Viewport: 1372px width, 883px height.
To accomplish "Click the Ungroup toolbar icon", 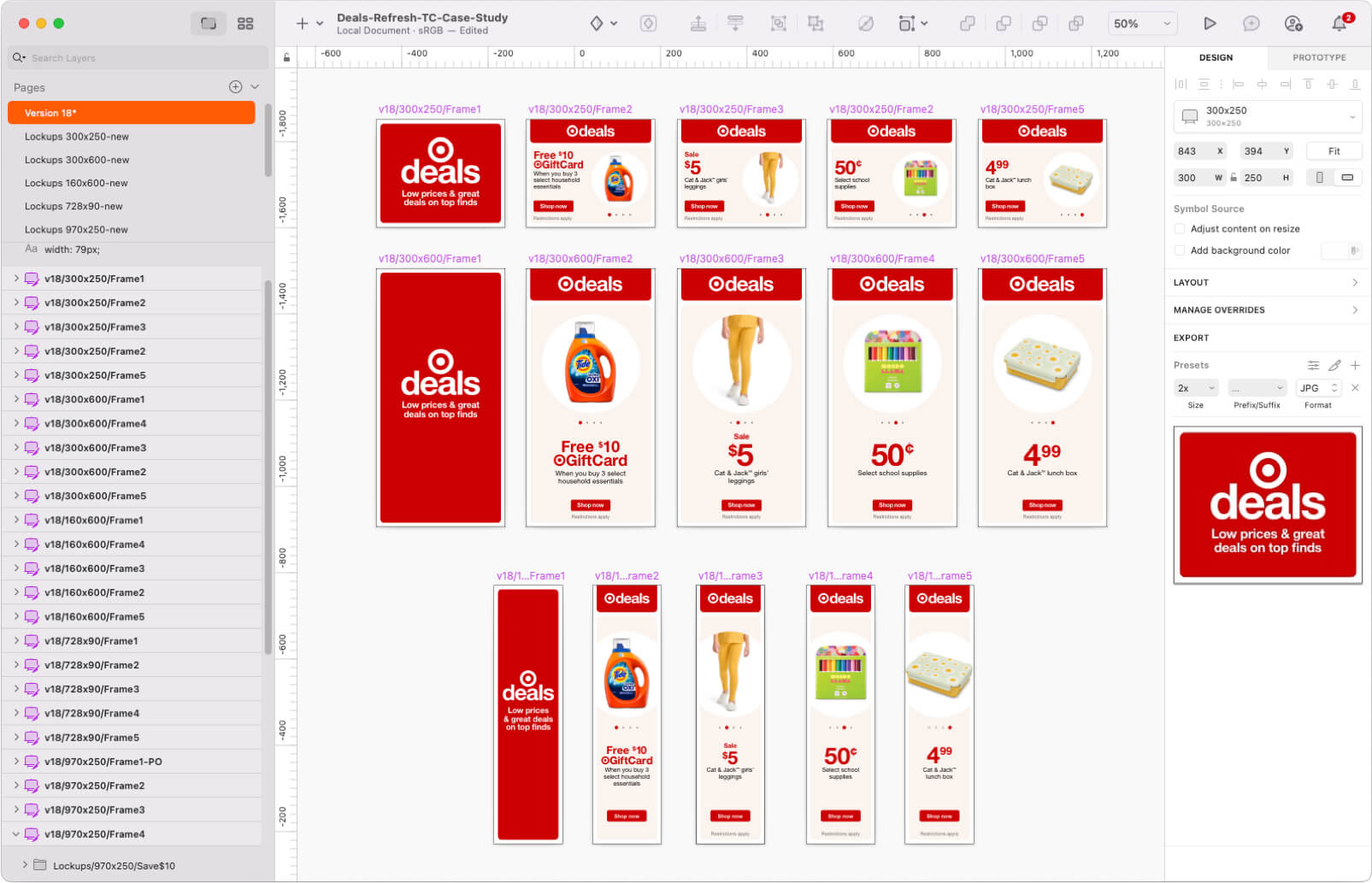I will coord(816,24).
